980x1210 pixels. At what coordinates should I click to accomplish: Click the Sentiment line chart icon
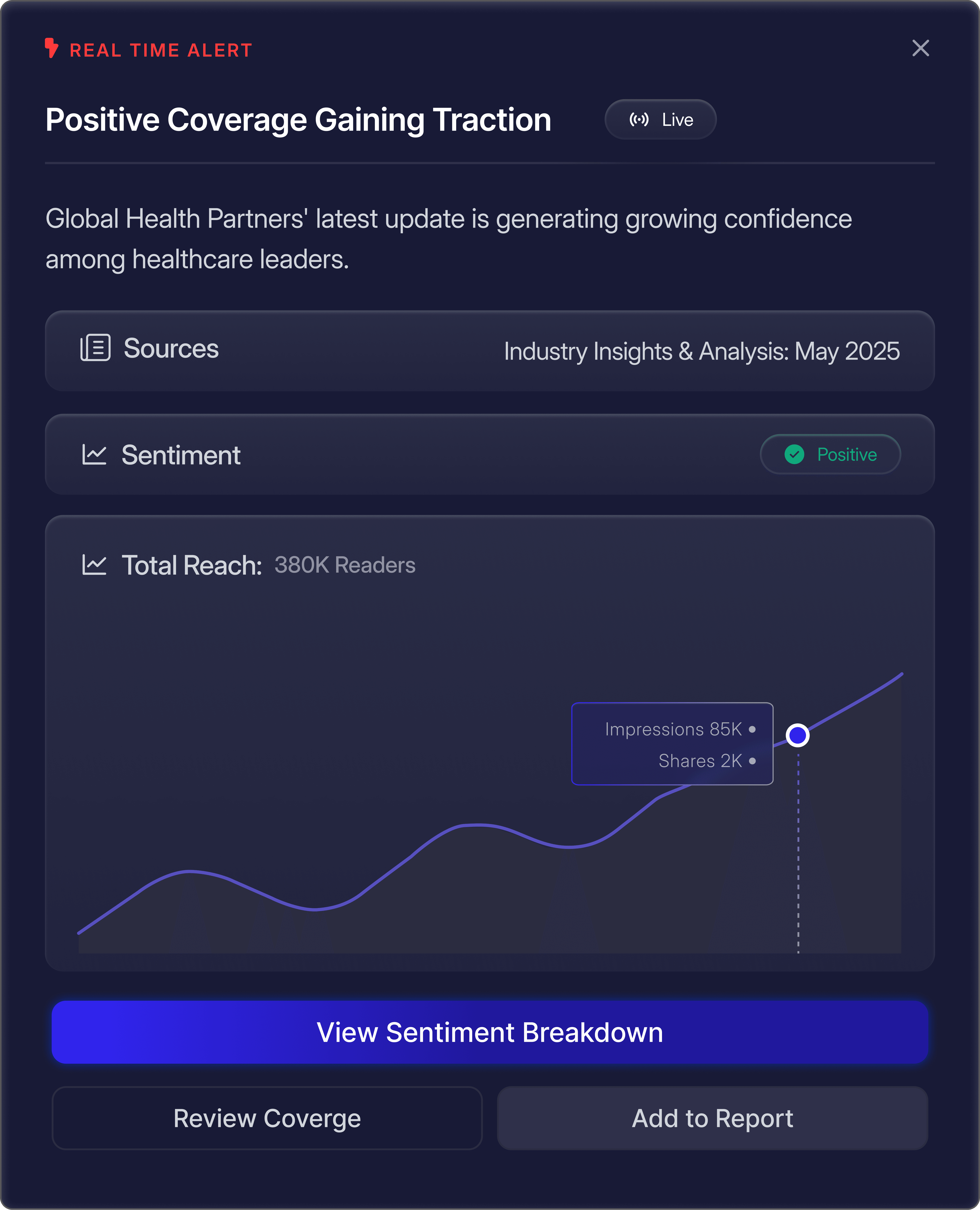point(94,455)
